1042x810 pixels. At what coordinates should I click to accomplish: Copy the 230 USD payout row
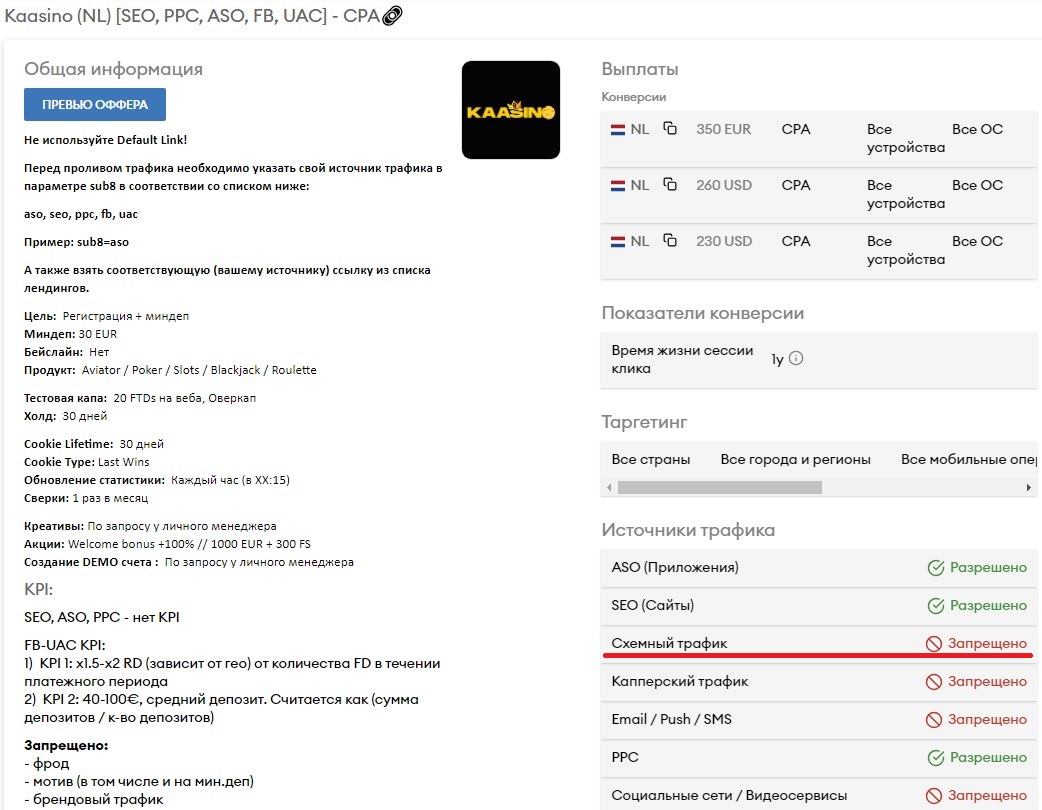(670, 240)
